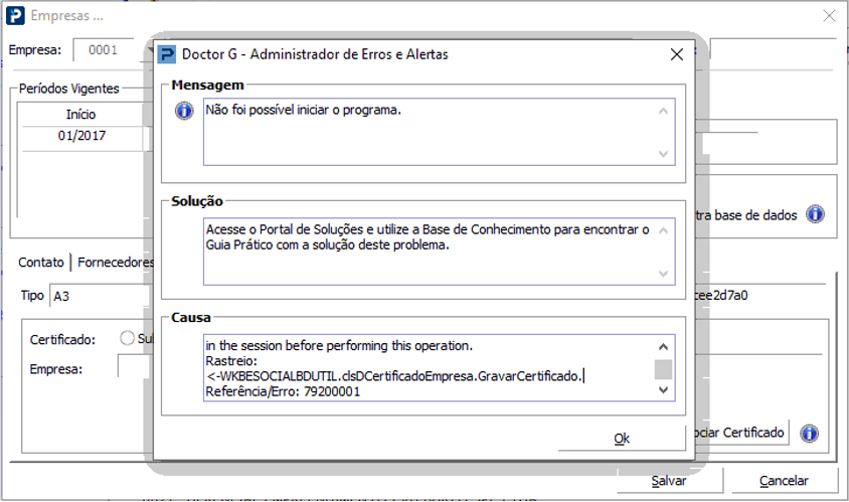
Task: Open the Contato tab
Action: click(41, 262)
